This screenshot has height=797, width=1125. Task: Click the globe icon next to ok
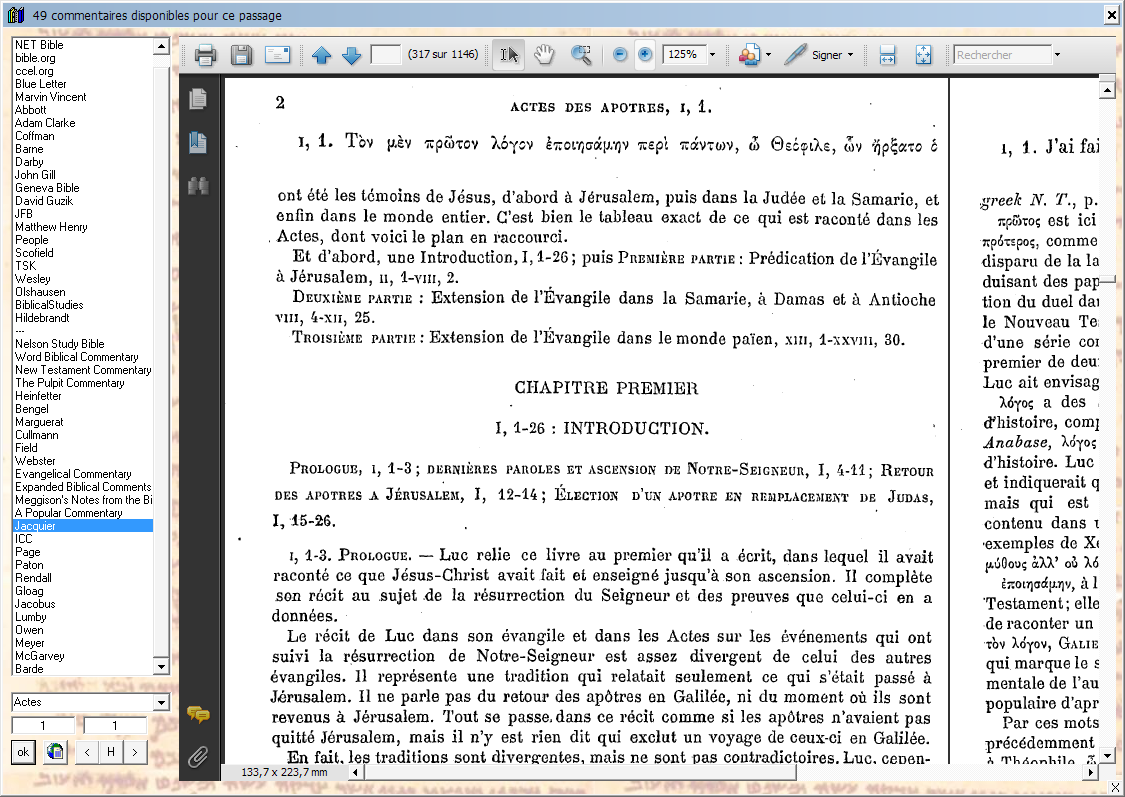point(55,752)
